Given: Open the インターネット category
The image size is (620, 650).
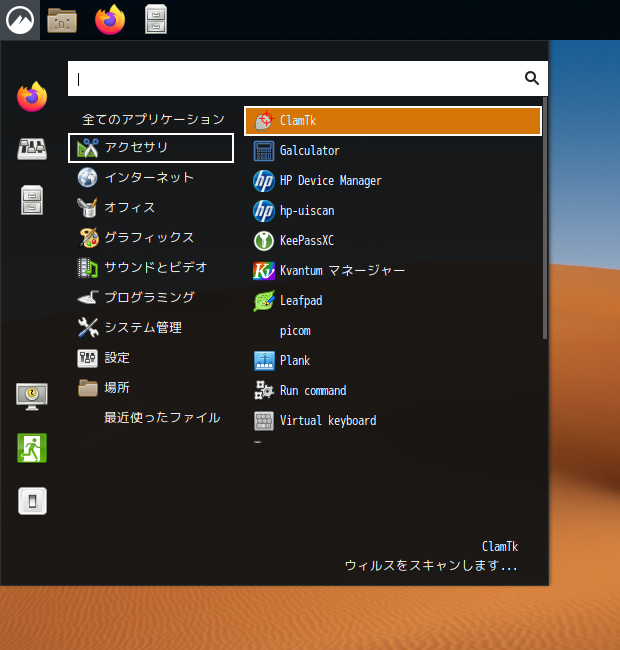Looking at the screenshot, I should click(x=152, y=177).
